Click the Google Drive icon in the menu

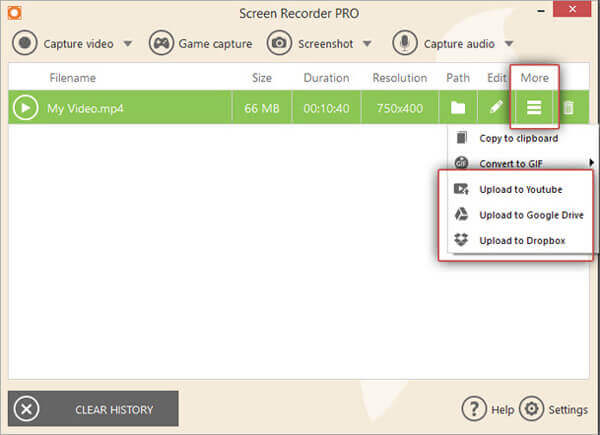(461, 214)
